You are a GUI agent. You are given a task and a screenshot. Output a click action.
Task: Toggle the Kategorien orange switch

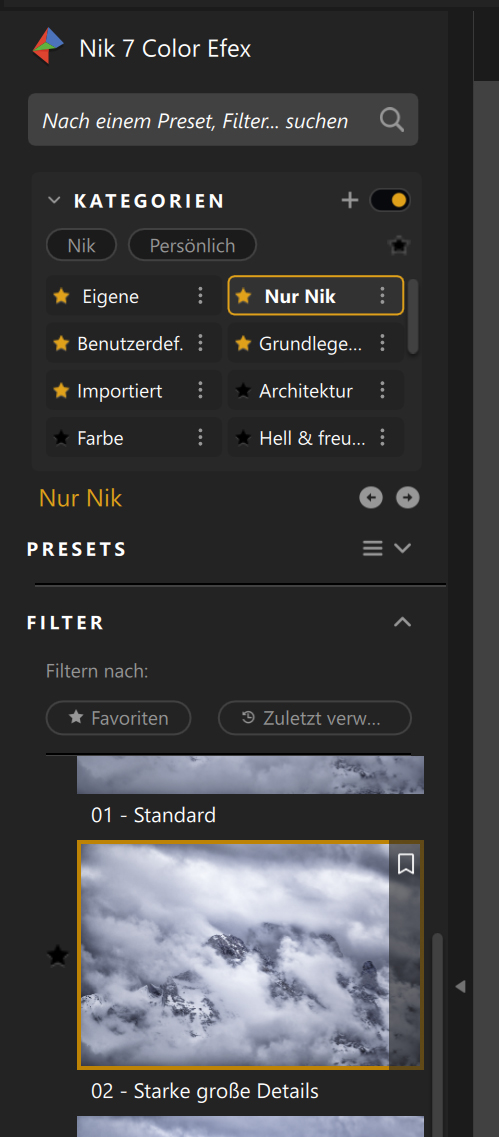(389, 200)
